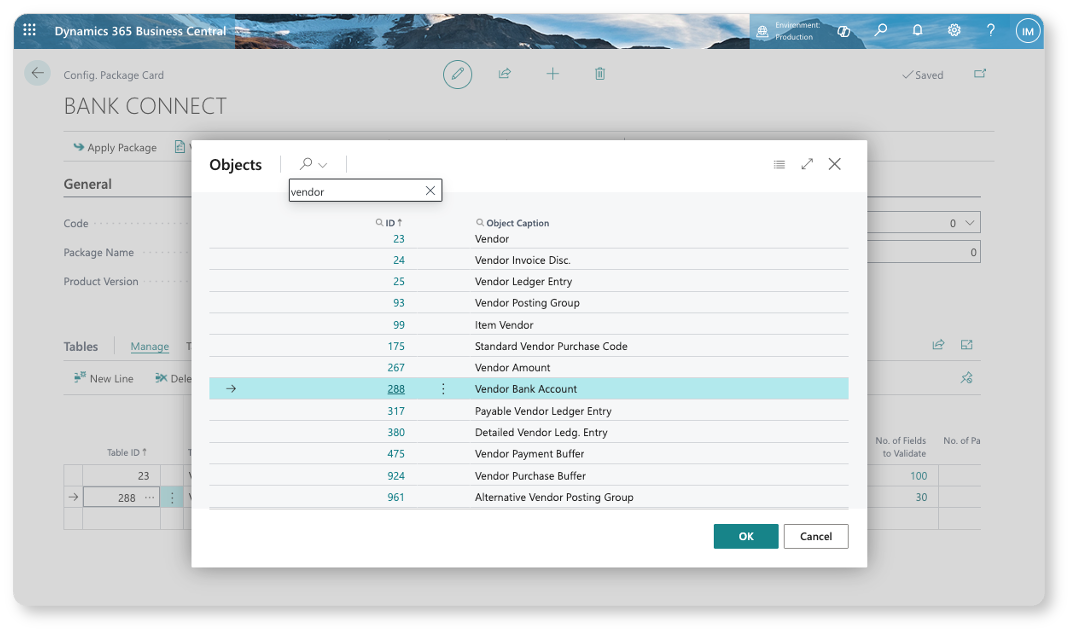
Task: Click Apply Package action
Action: tap(115, 148)
